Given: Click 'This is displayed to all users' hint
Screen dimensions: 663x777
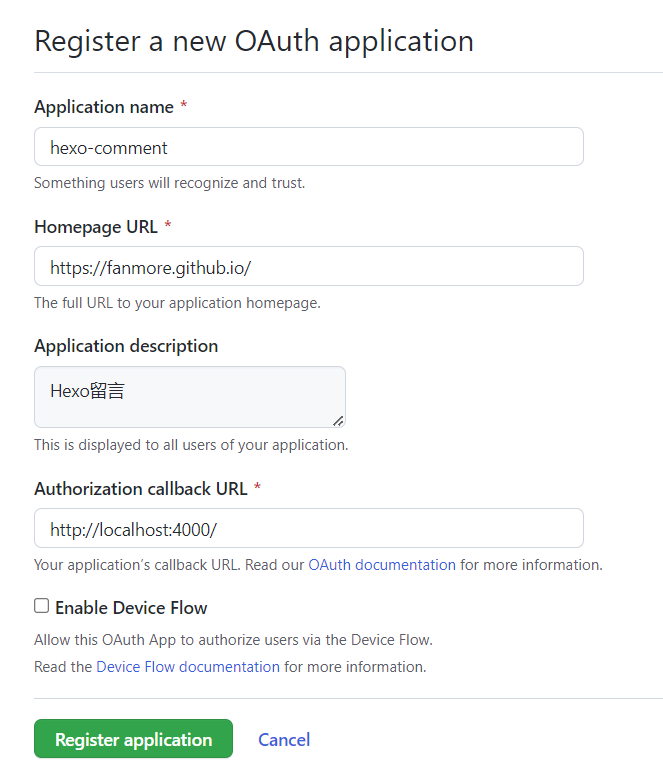Looking at the screenshot, I should [x=191, y=445].
